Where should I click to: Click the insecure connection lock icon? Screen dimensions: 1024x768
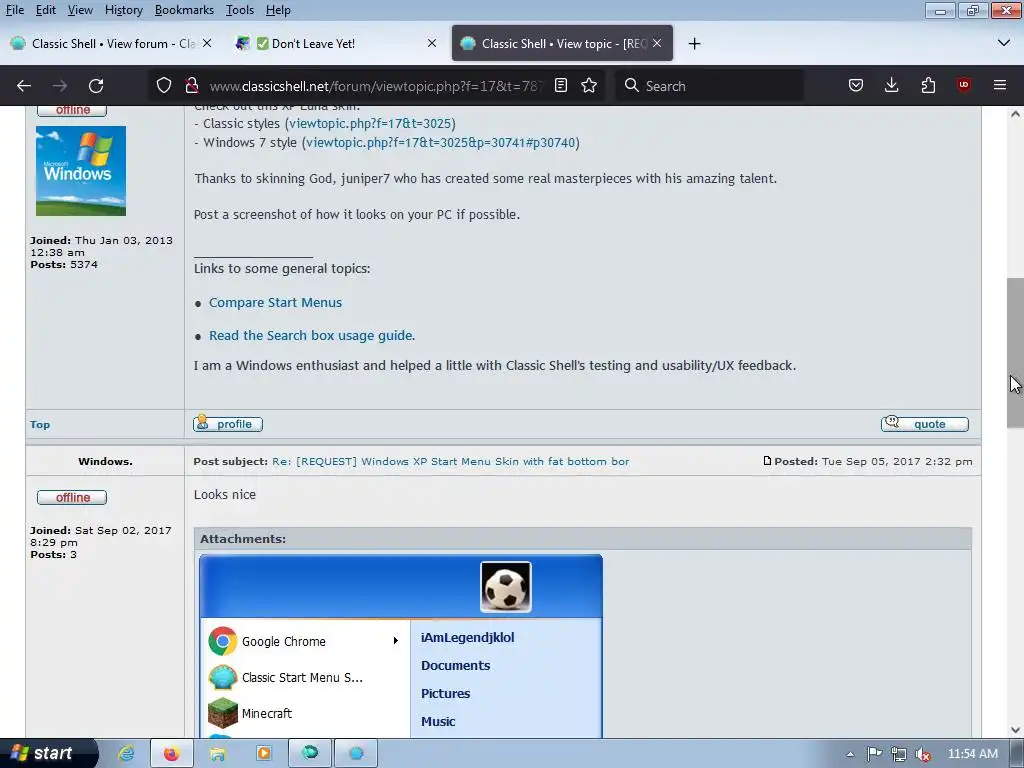point(191,86)
